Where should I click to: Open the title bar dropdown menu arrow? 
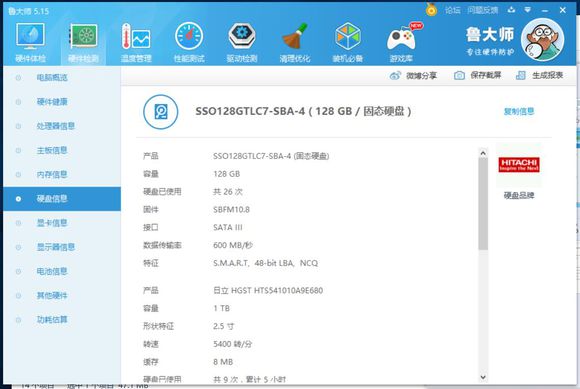point(528,10)
